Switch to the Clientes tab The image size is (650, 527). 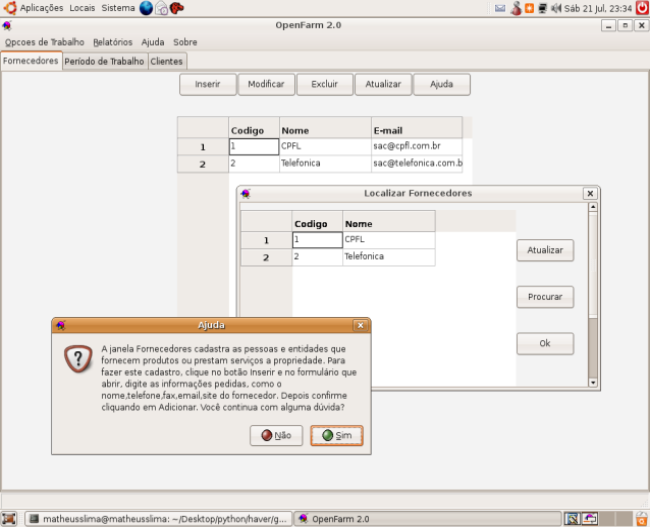point(167,61)
